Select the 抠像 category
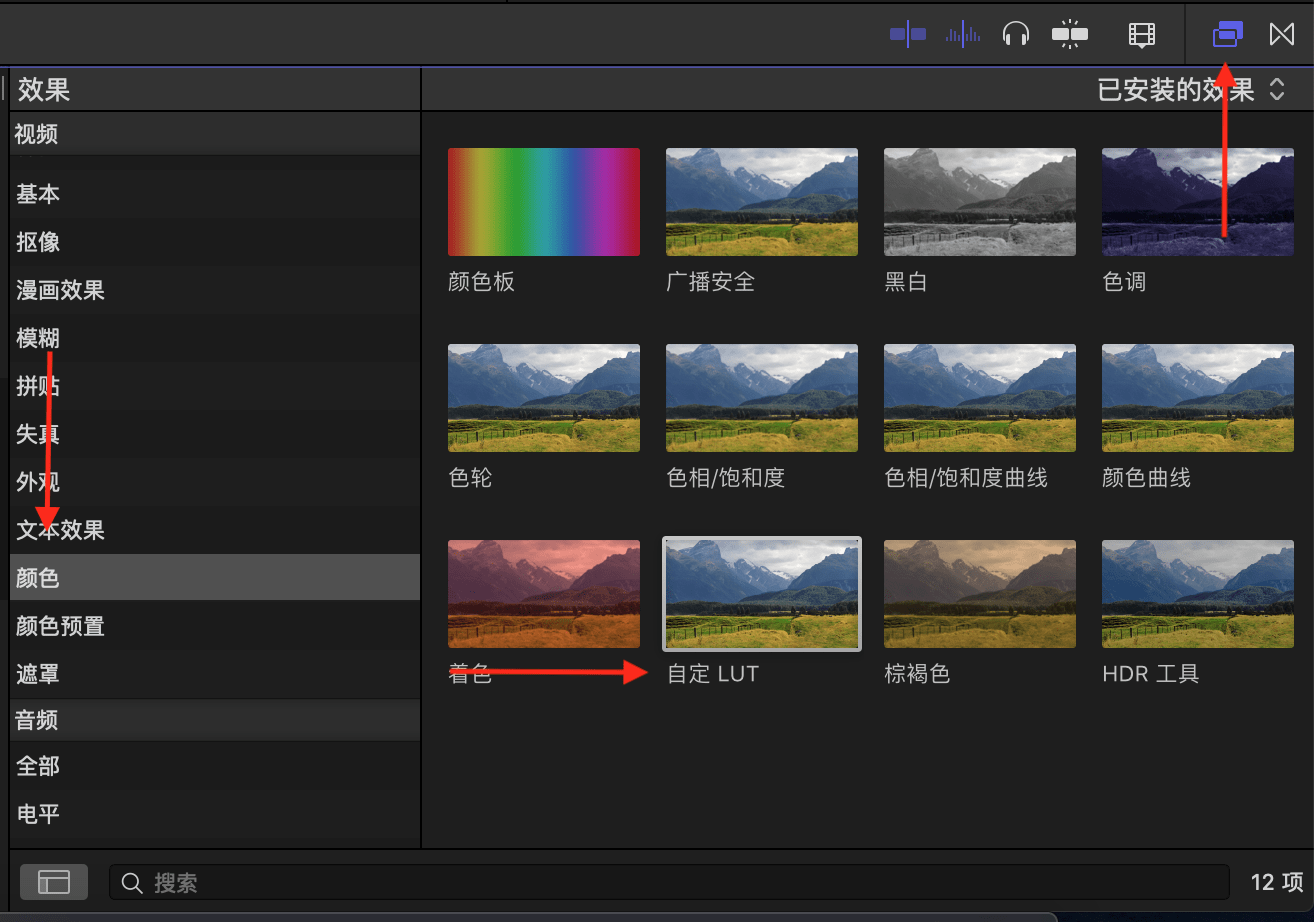The image size is (1314, 922). [x=38, y=242]
